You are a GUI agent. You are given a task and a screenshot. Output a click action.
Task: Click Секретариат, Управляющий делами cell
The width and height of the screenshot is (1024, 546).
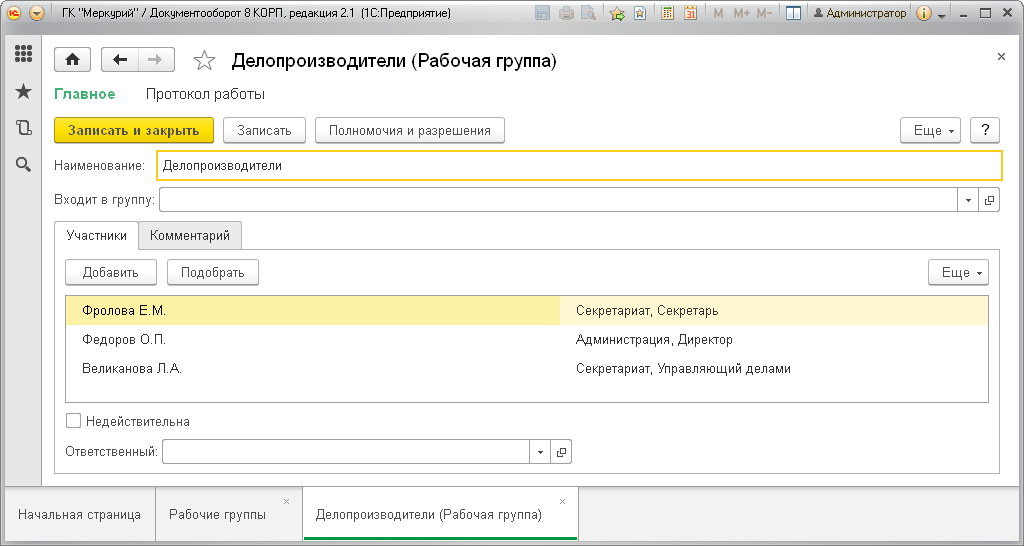click(774, 368)
